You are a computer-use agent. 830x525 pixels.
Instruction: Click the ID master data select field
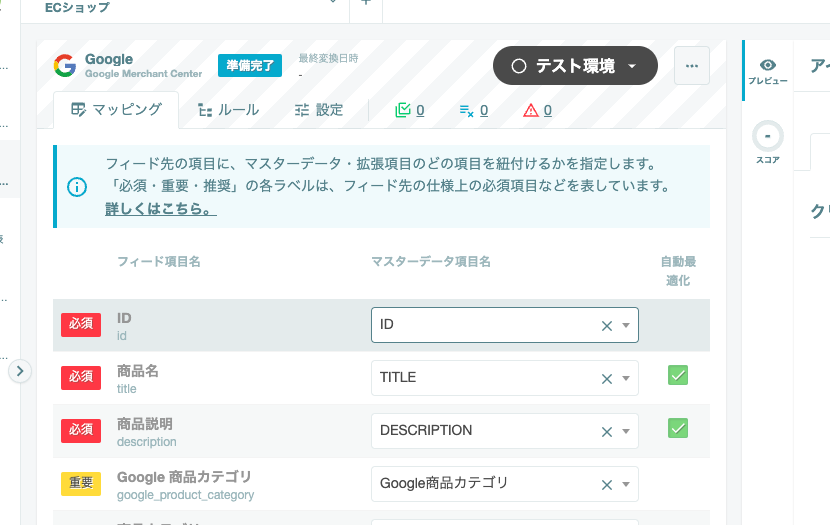[x=504, y=325]
